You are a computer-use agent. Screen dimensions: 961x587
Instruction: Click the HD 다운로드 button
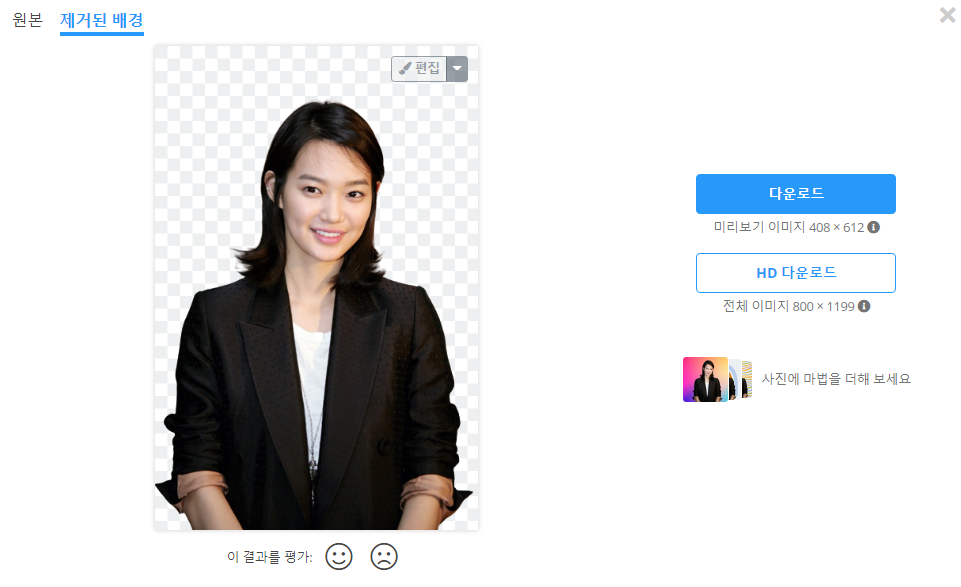click(x=796, y=273)
